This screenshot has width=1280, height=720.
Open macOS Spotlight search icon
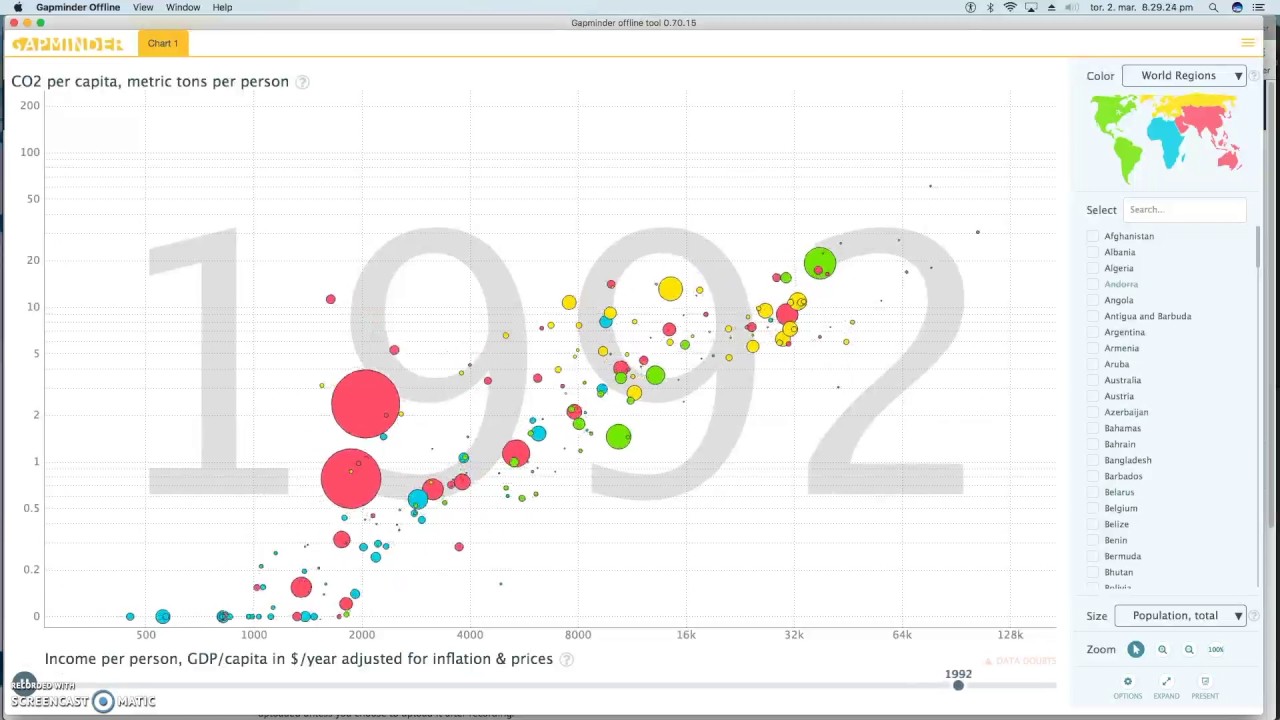1213,7
